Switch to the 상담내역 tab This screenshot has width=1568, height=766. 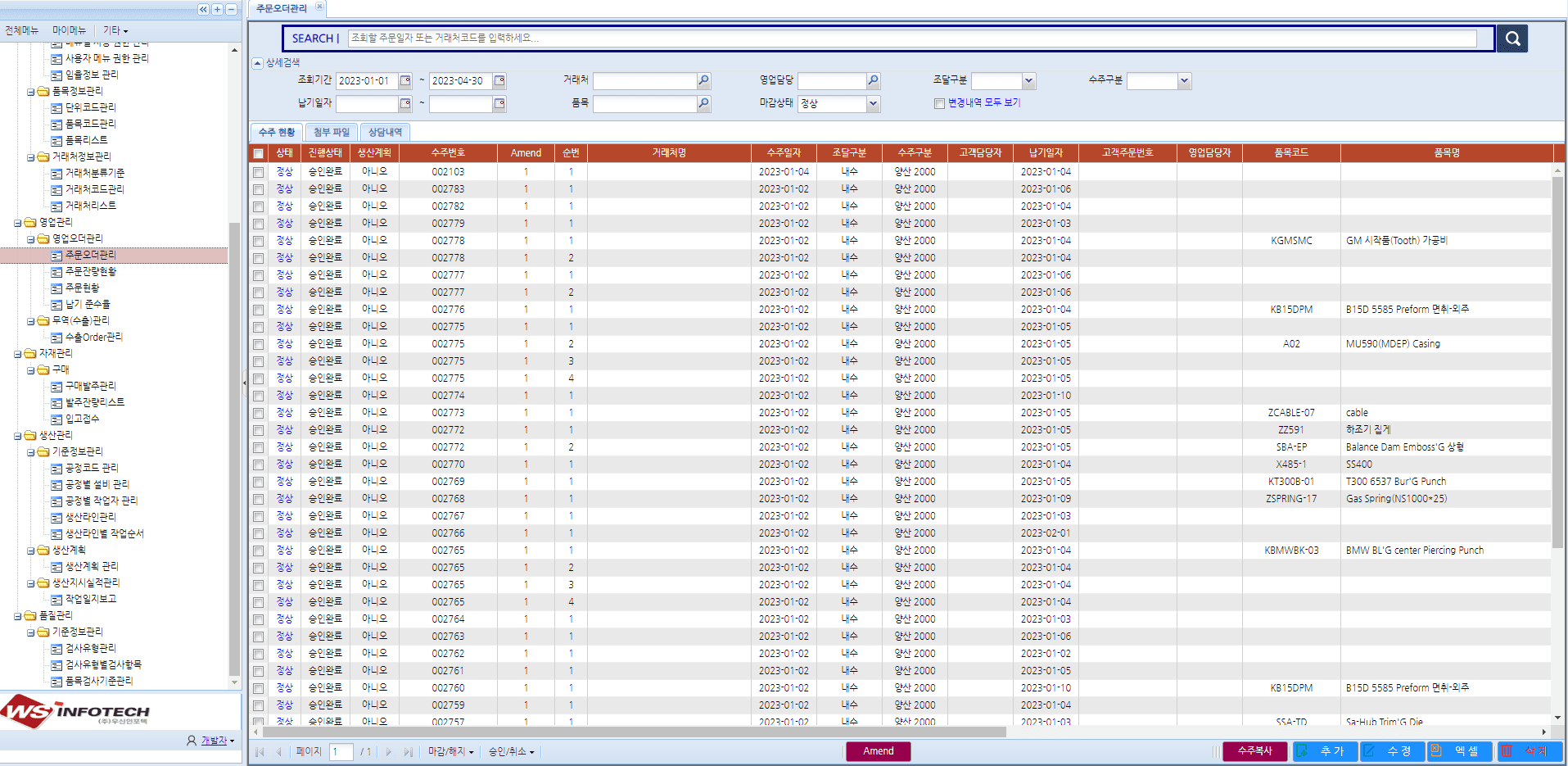(385, 132)
